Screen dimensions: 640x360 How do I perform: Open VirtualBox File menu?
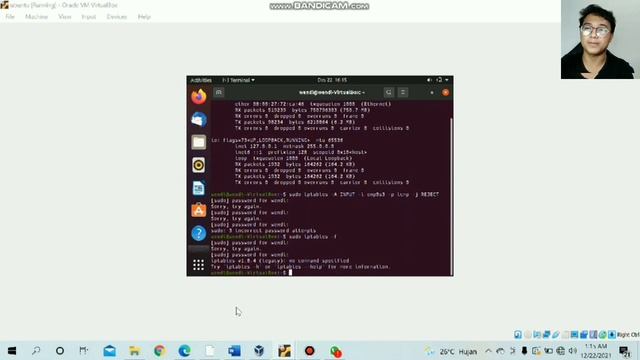10,17
